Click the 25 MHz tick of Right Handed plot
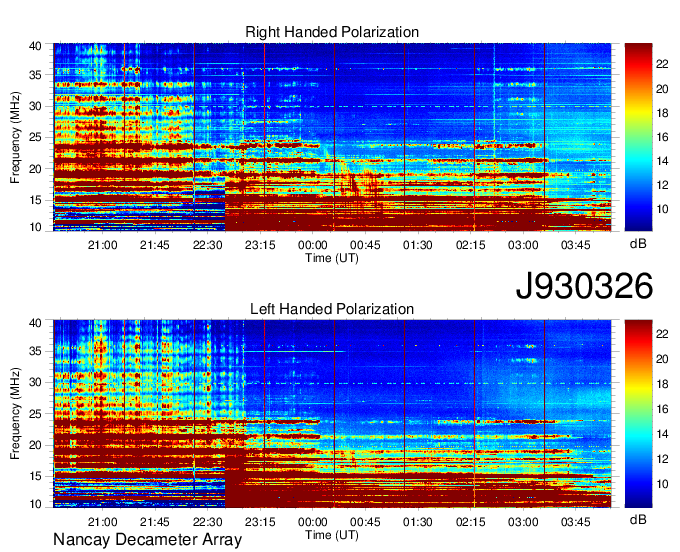 [35, 137]
